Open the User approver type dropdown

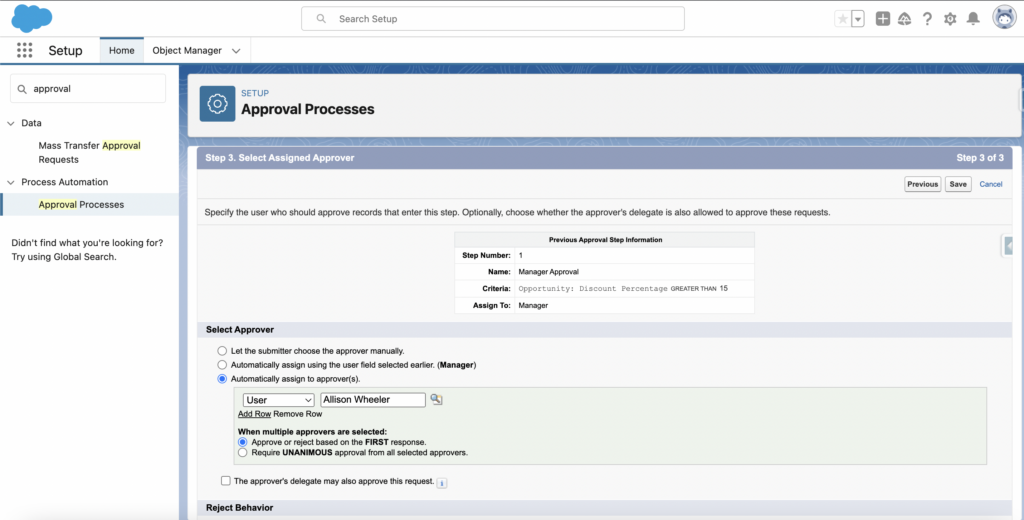pyautogui.click(x=278, y=399)
